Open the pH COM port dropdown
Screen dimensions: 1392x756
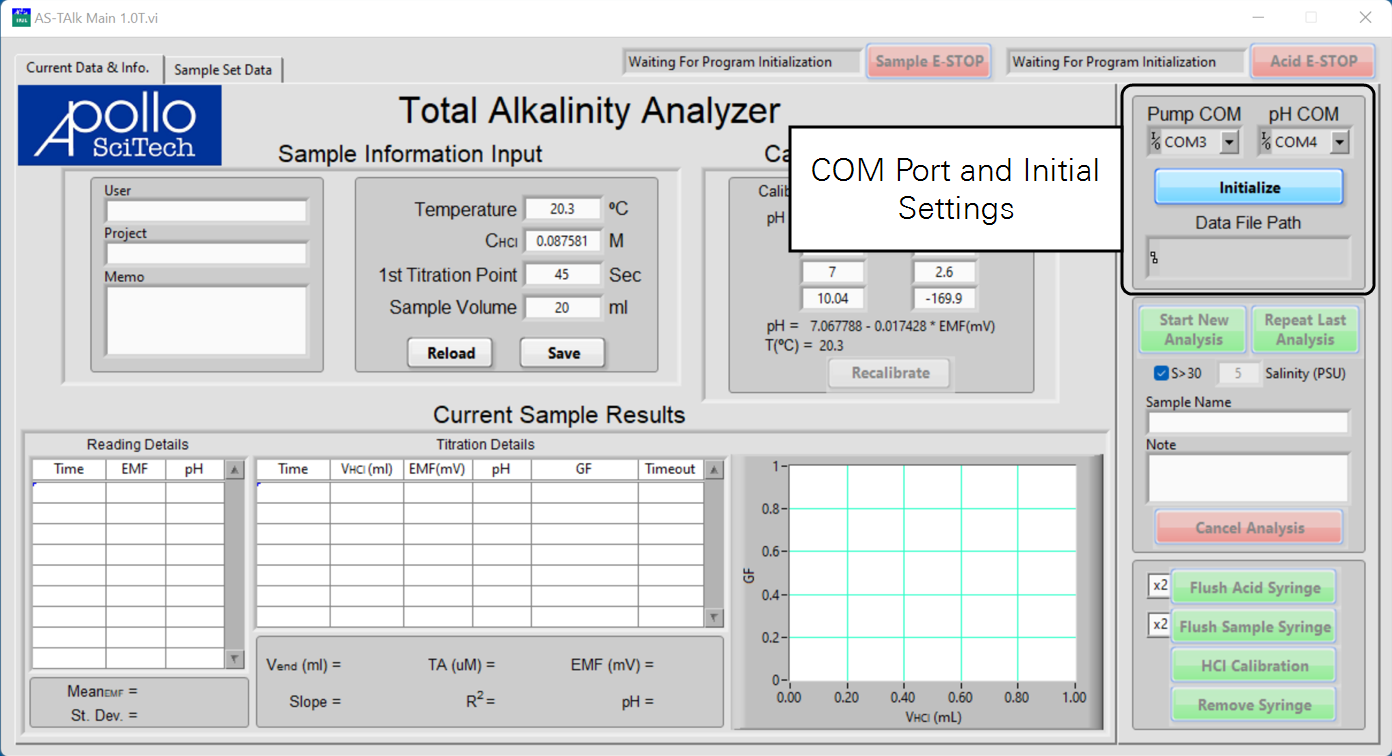[1339, 143]
